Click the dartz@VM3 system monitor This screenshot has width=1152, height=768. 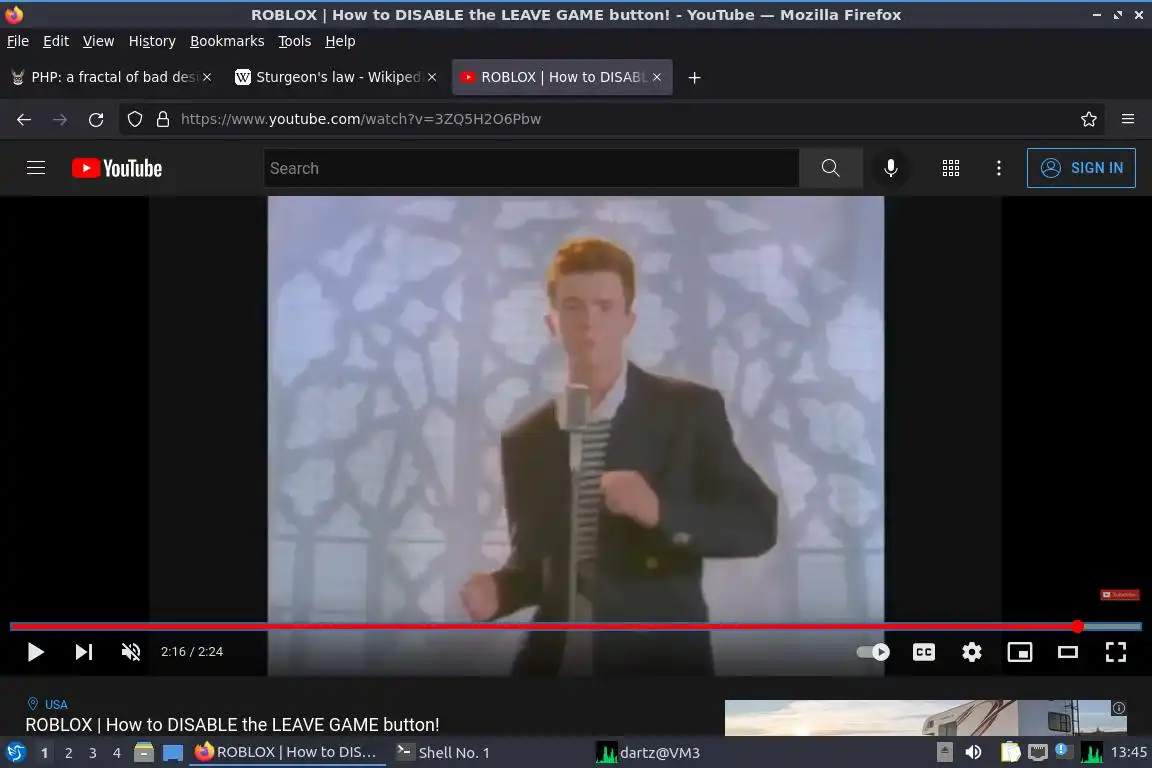pyautogui.click(x=648, y=753)
